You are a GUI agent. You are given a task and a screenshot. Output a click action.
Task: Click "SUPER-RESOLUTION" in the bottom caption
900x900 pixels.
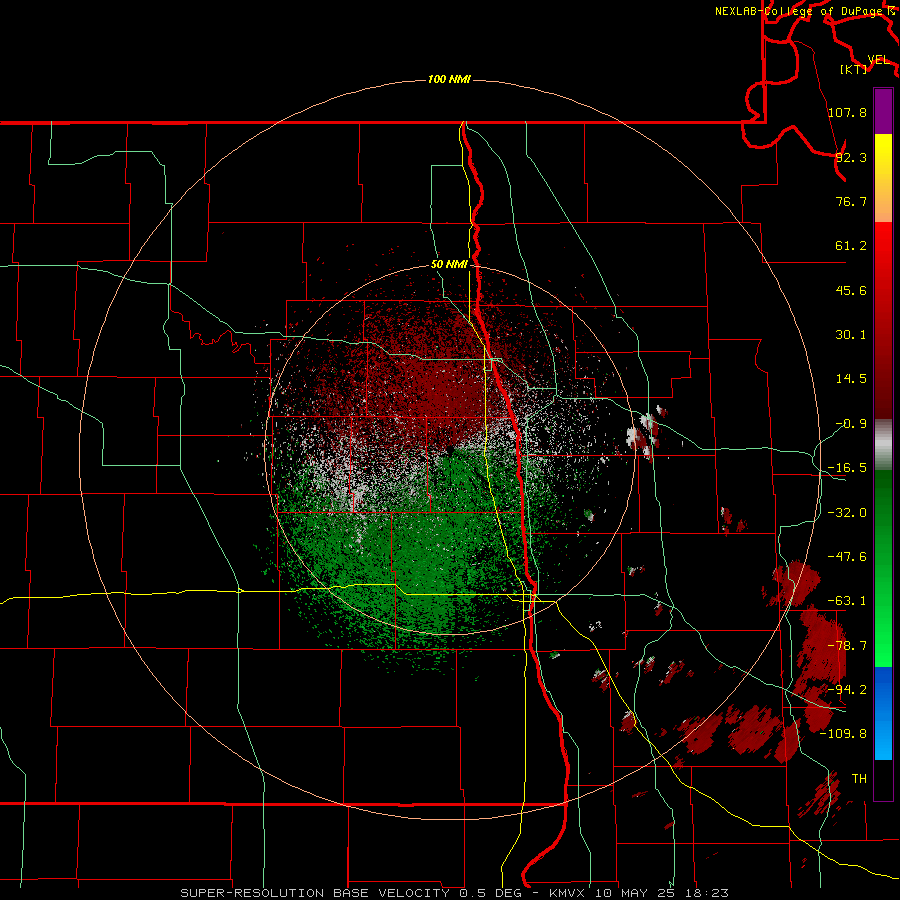point(252,893)
